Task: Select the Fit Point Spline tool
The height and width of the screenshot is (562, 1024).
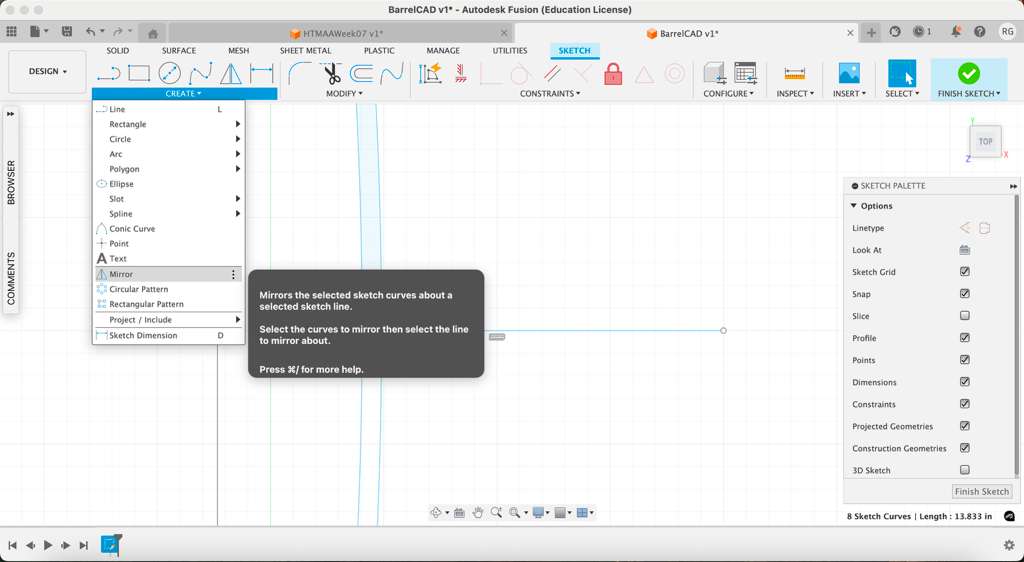Action: click(201, 73)
